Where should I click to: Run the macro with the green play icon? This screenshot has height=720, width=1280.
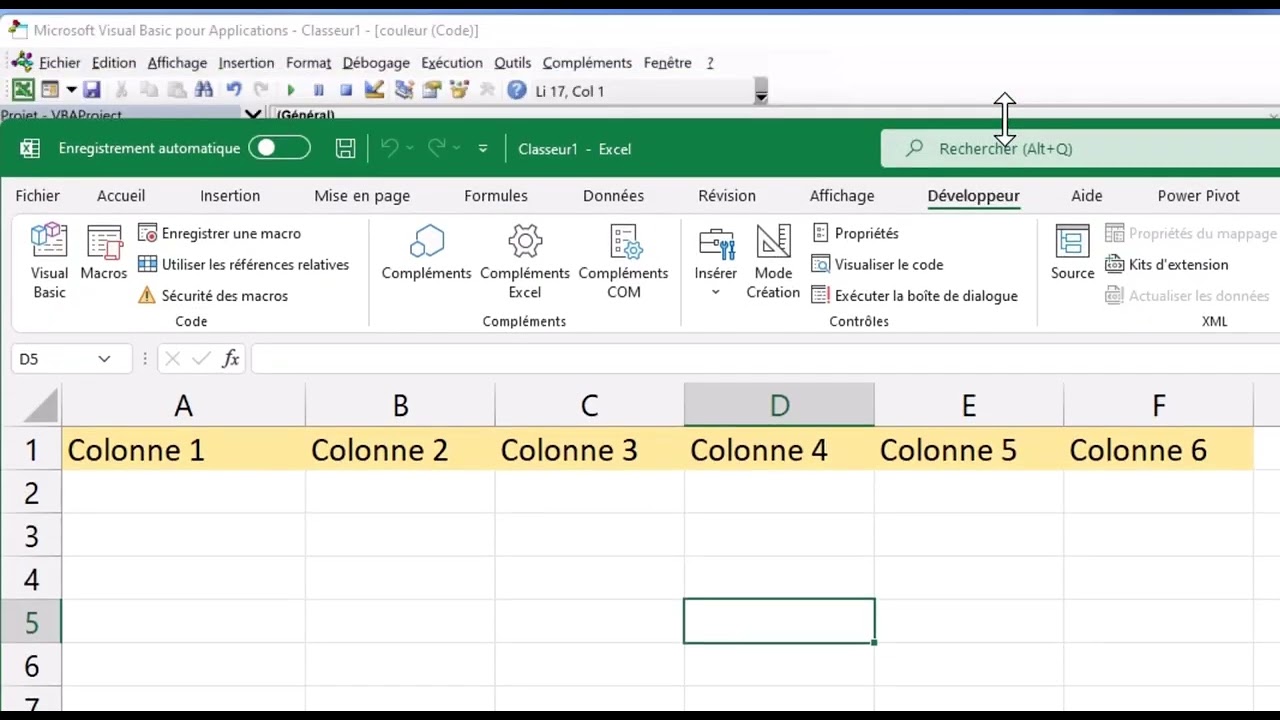291,91
